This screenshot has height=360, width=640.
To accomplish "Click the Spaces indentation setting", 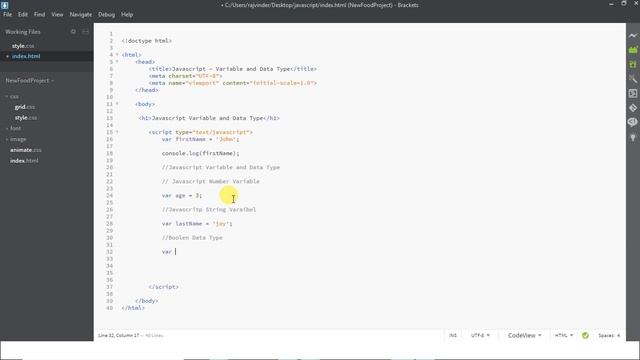I will pyautogui.click(x=609, y=335).
